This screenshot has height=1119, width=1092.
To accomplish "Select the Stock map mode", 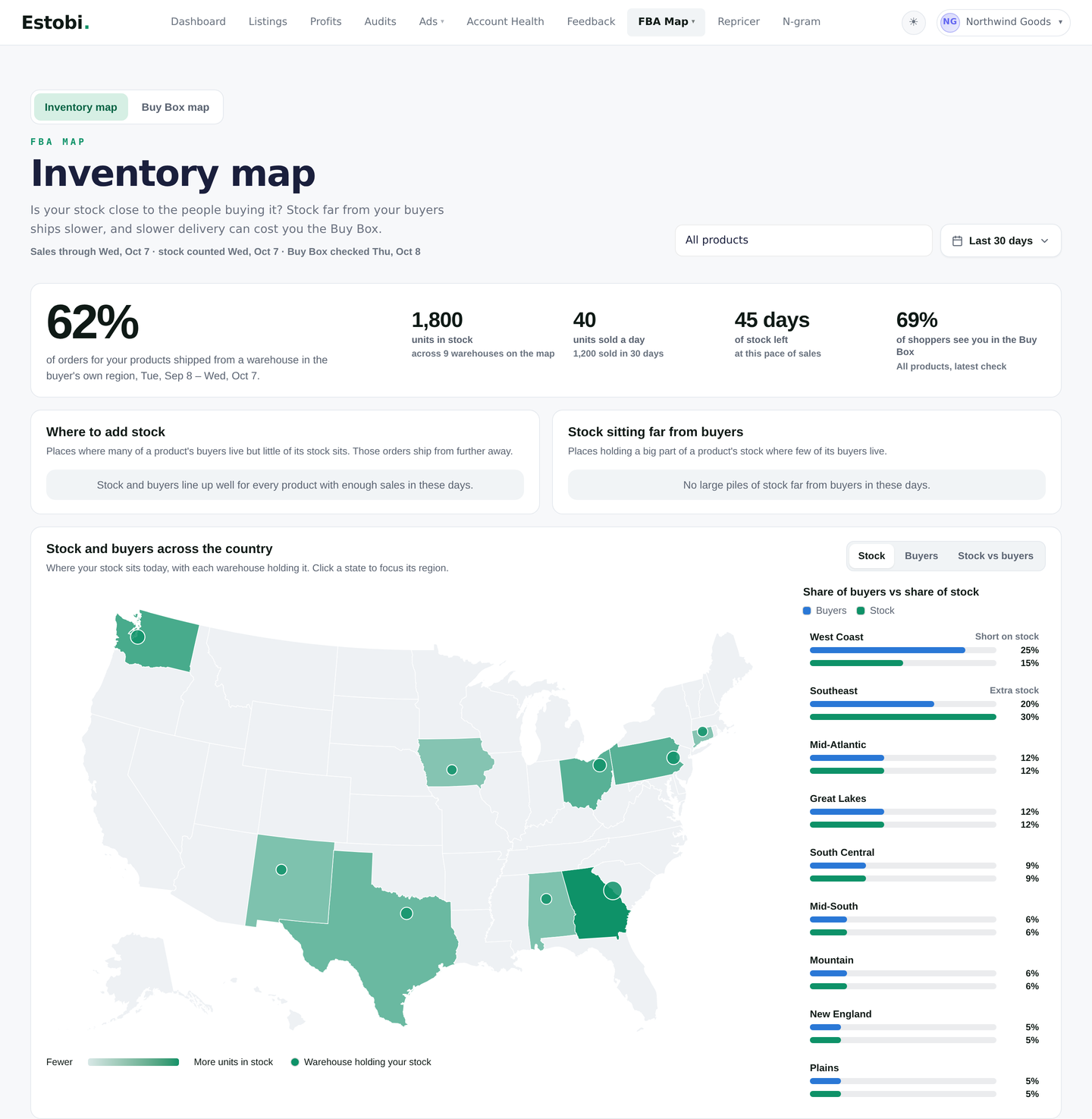I will pos(871,556).
